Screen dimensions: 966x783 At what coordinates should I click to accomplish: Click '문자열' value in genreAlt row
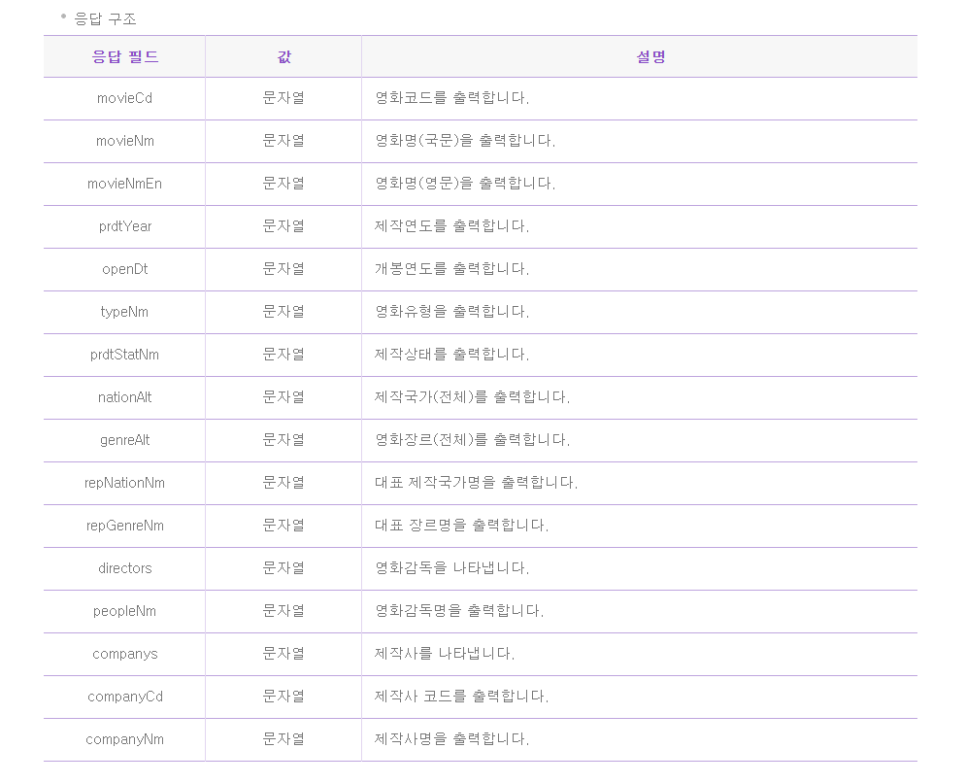tap(283, 440)
